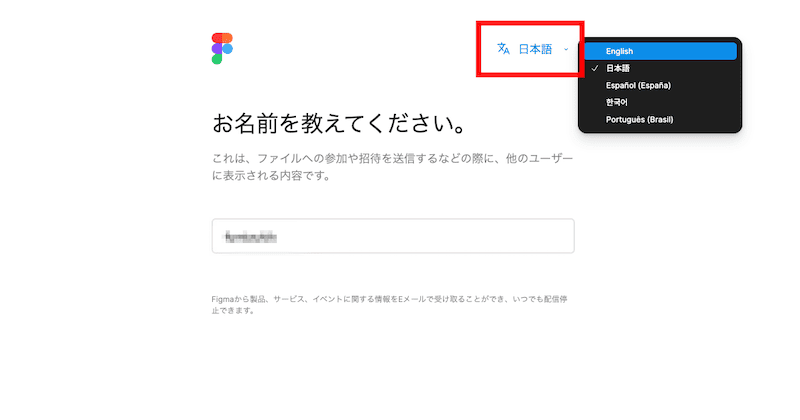Click the checkmark beside 日本語 in menu
The height and width of the screenshot is (420, 800).
click(595, 68)
